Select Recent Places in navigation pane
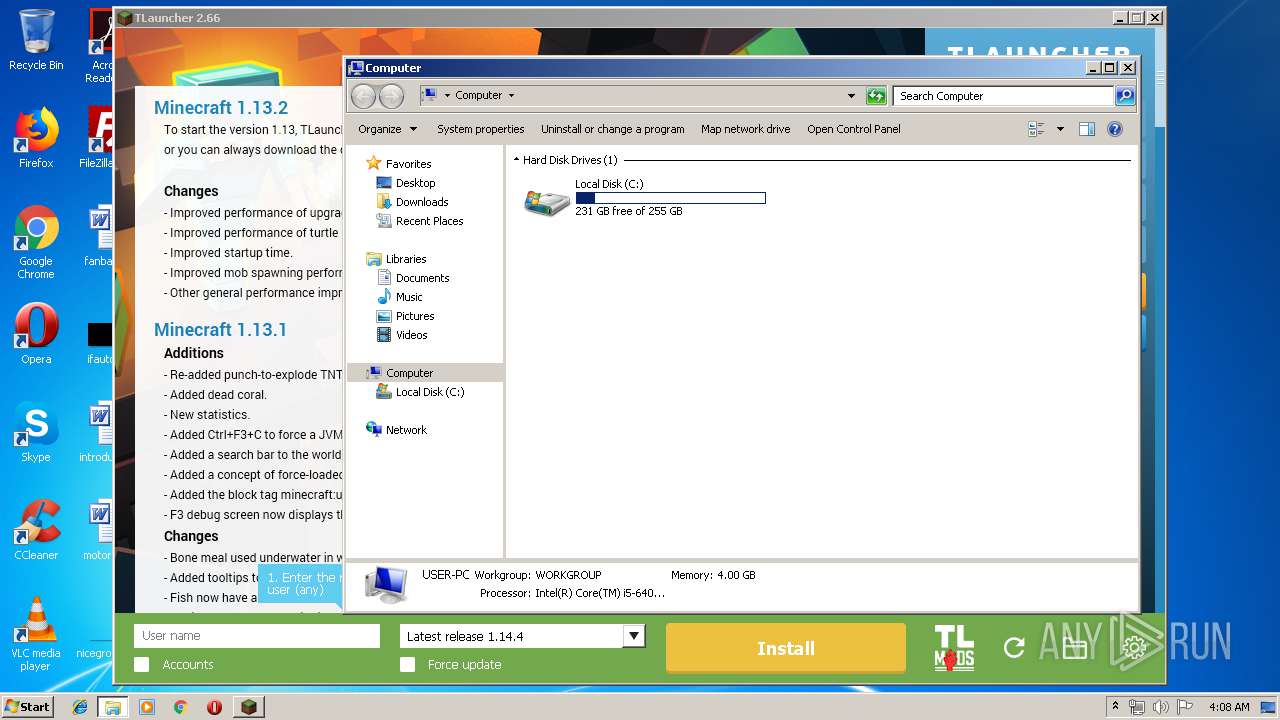The image size is (1280, 720). coord(429,221)
